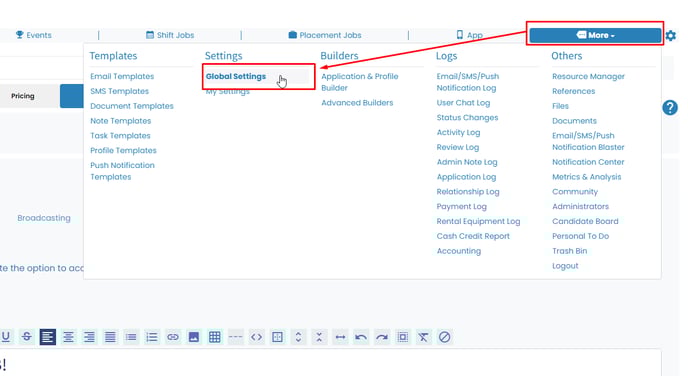Open SMS Templates
Viewport: 688px width, 376px height.
(119, 91)
